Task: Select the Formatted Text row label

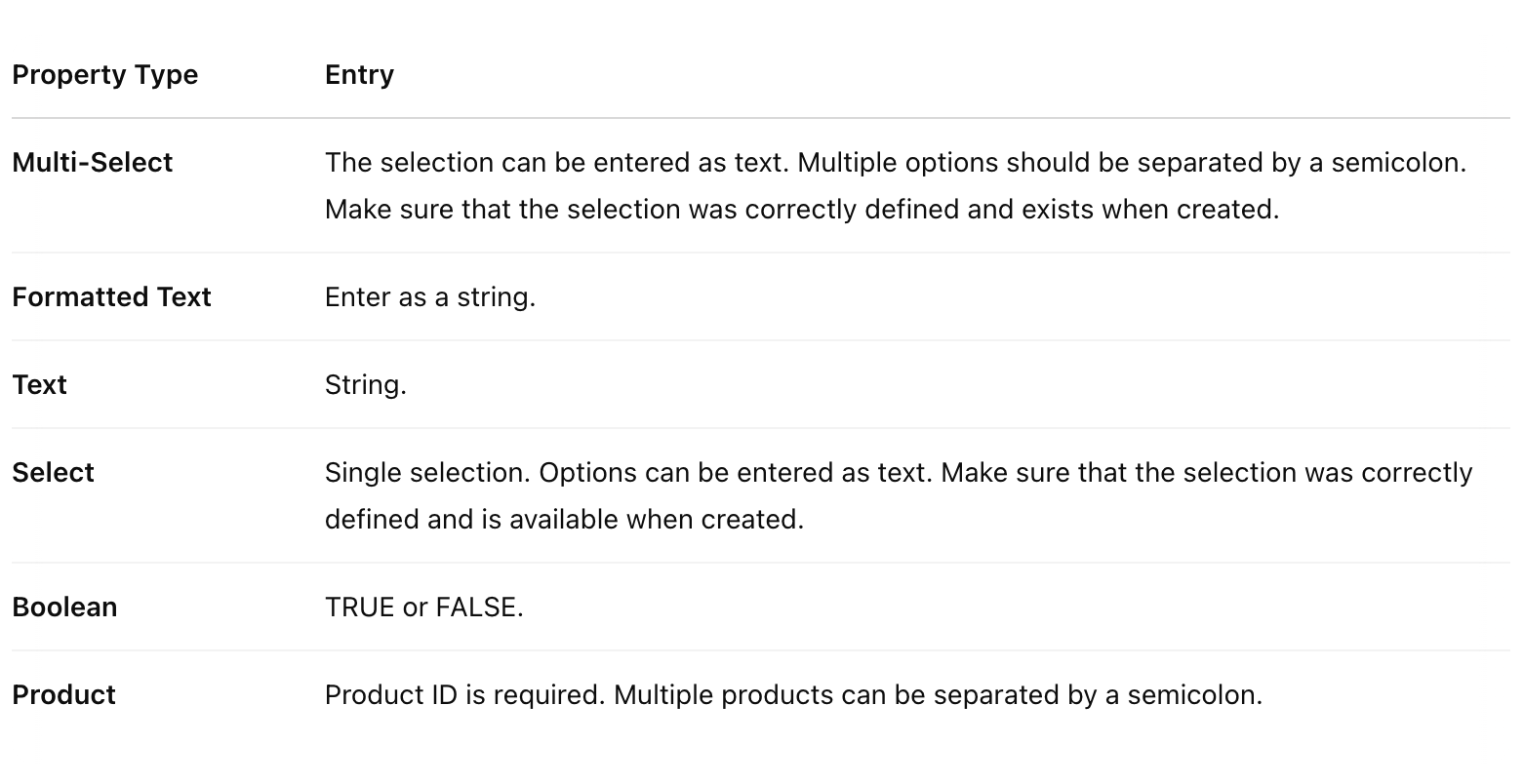Action: pyautogui.click(x=111, y=296)
